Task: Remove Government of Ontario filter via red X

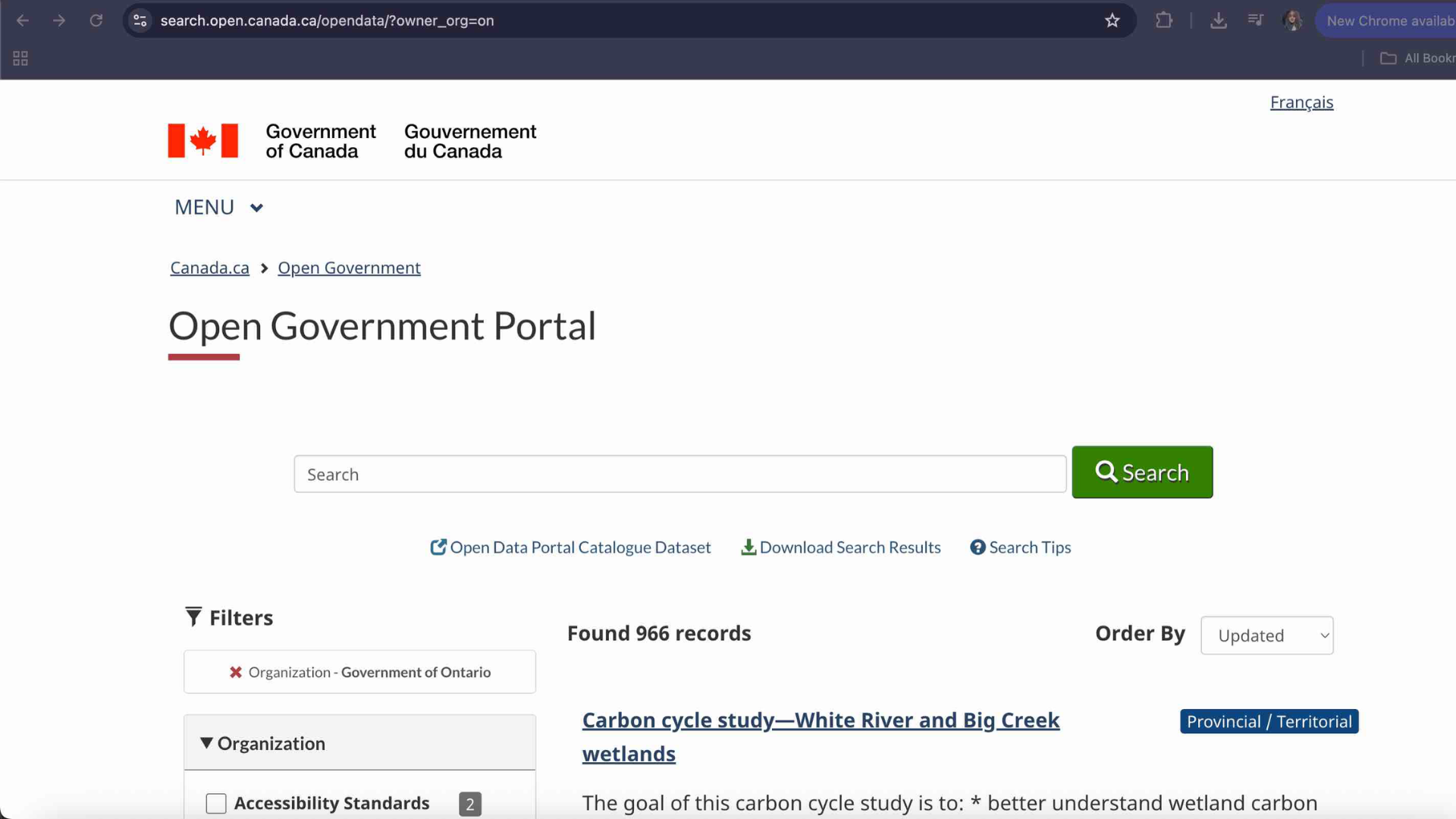Action: pos(236,673)
